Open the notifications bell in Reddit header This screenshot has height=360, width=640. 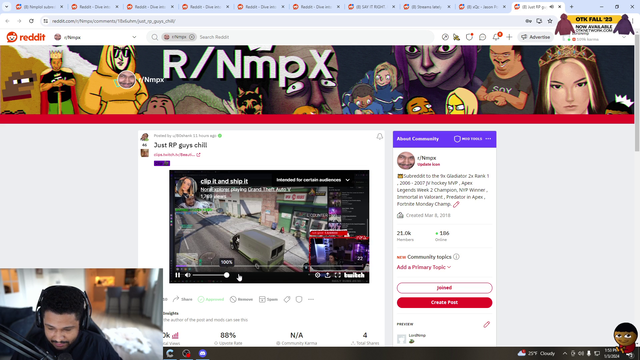496,37
